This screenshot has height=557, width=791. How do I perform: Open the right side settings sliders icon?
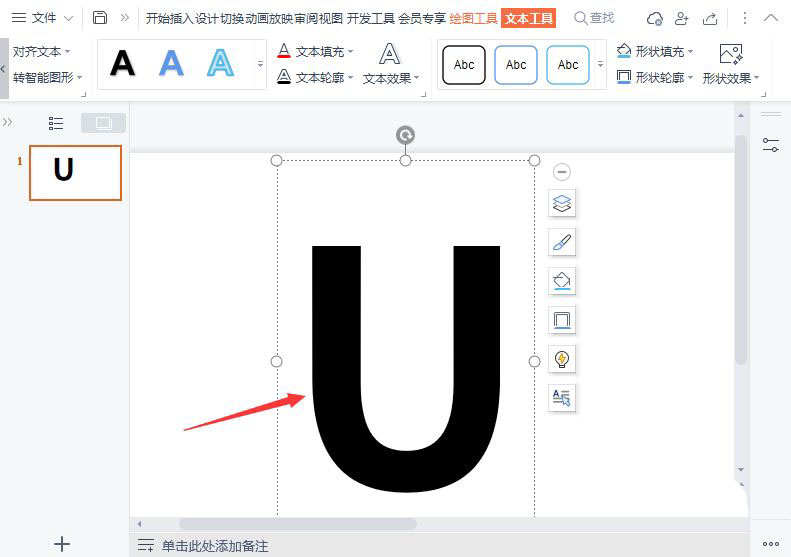point(771,145)
